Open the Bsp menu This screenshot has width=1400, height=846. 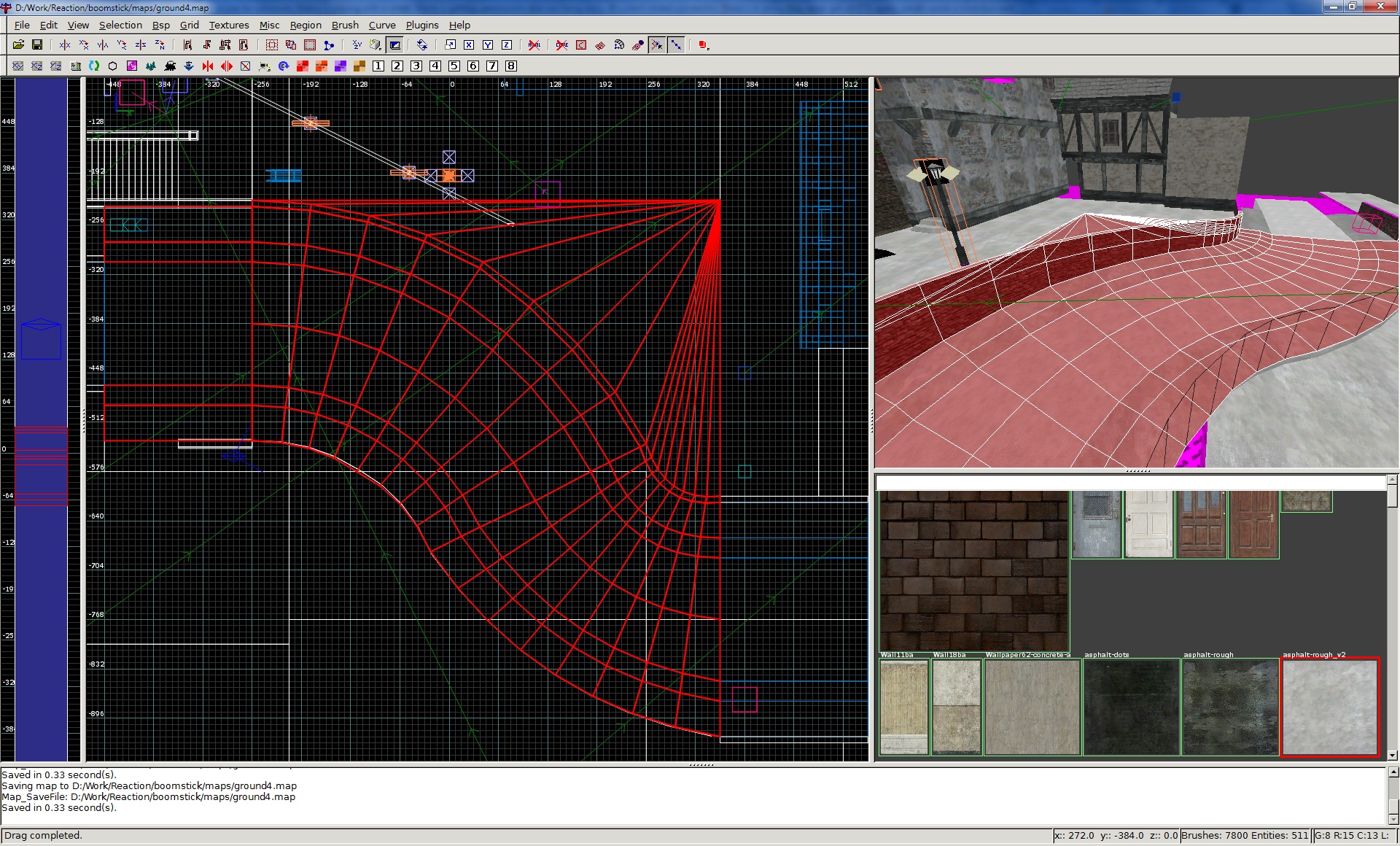[x=160, y=25]
